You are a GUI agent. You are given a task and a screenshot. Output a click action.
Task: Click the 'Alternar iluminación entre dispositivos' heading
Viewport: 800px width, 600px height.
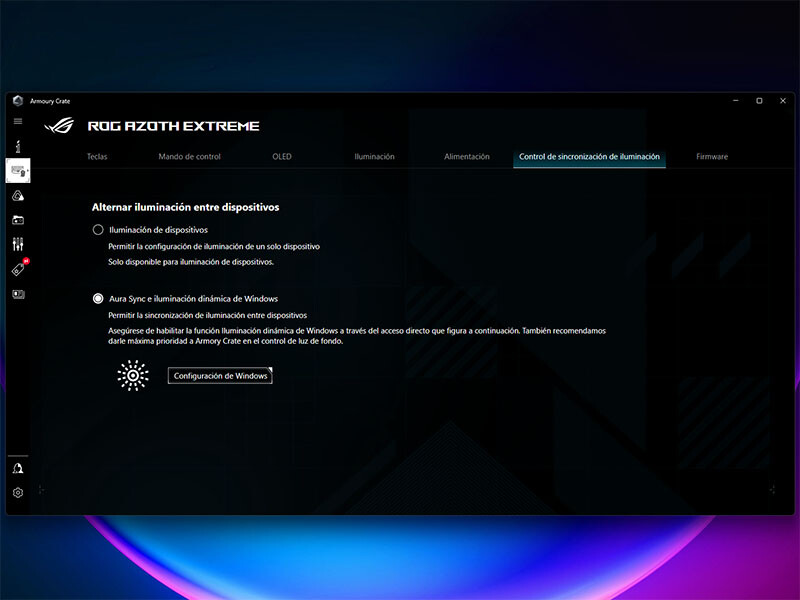click(x=185, y=207)
